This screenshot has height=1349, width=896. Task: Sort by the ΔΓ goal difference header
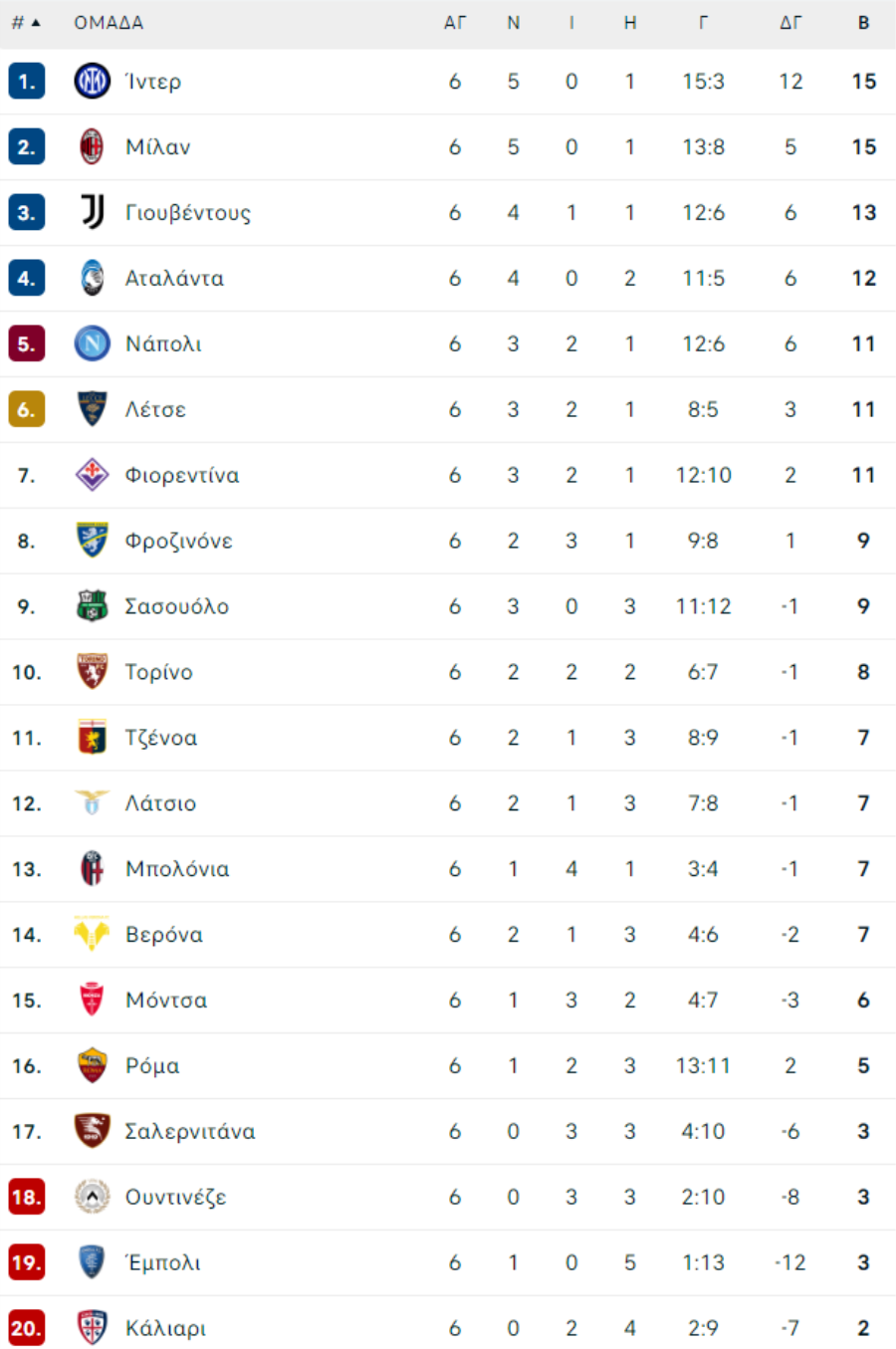pyautogui.click(x=790, y=22)
